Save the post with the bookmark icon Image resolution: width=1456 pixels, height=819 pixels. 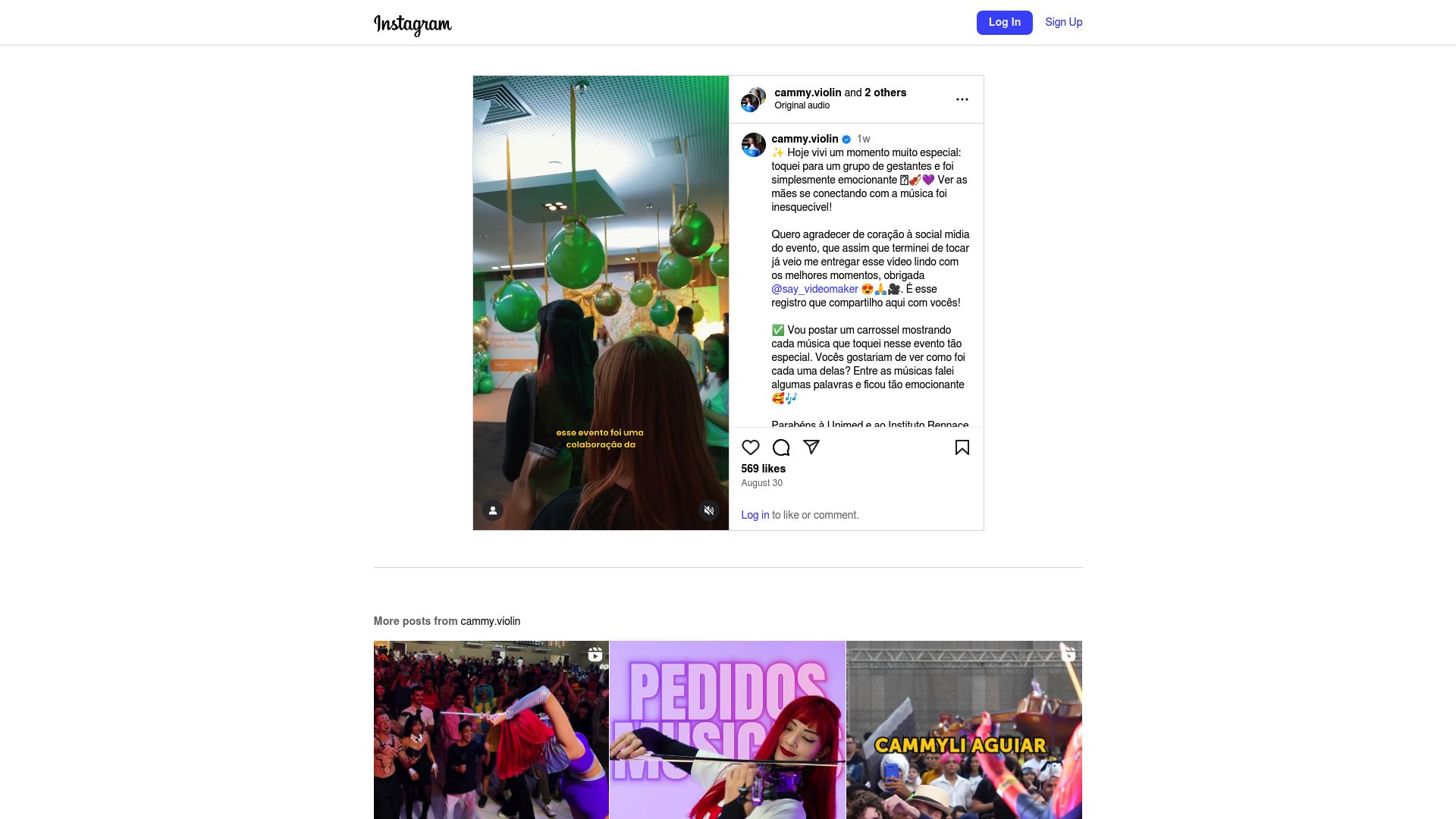point(962,447)
